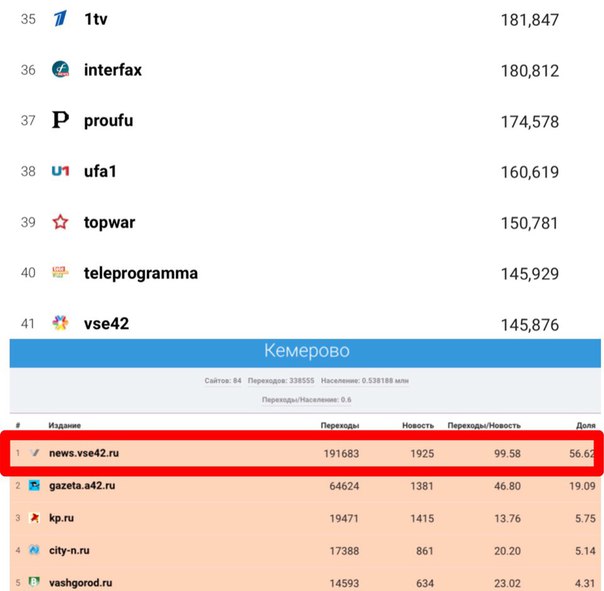Click the interfax round logo icon

click(x=60, y=69)
